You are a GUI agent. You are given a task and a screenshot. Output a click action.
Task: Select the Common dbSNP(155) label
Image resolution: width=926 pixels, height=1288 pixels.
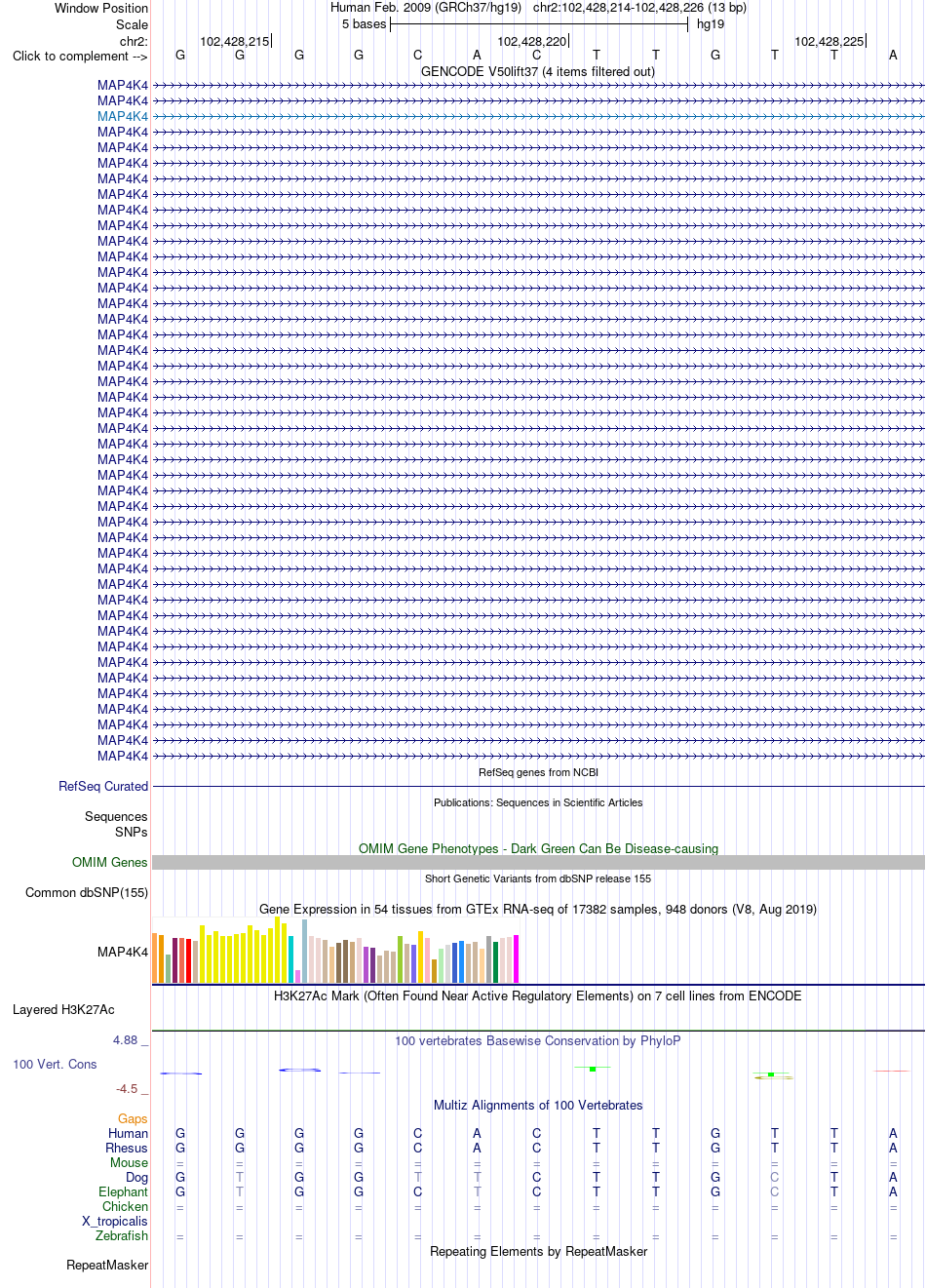tap(87, 892)
